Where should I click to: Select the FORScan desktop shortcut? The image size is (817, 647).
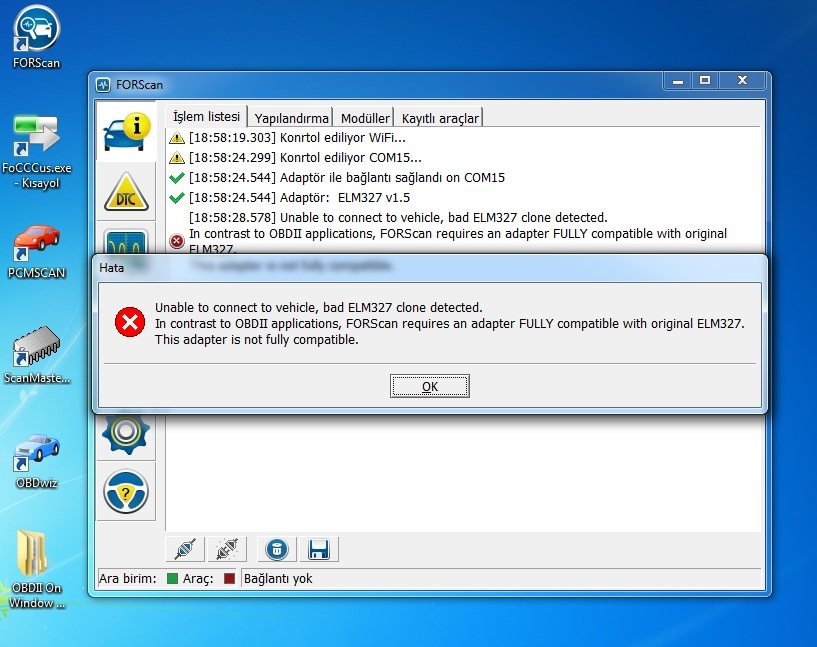pyautogui.click(x=36, y=37)
